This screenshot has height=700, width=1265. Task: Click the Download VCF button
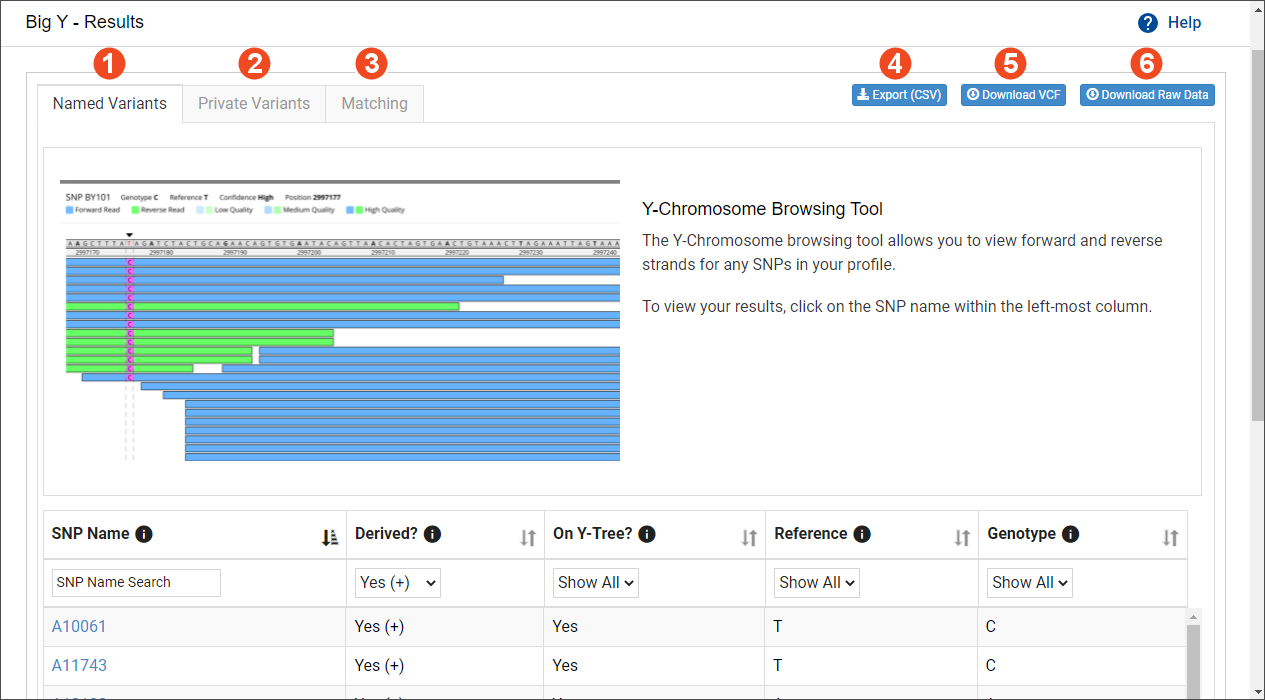[1013, 95]
